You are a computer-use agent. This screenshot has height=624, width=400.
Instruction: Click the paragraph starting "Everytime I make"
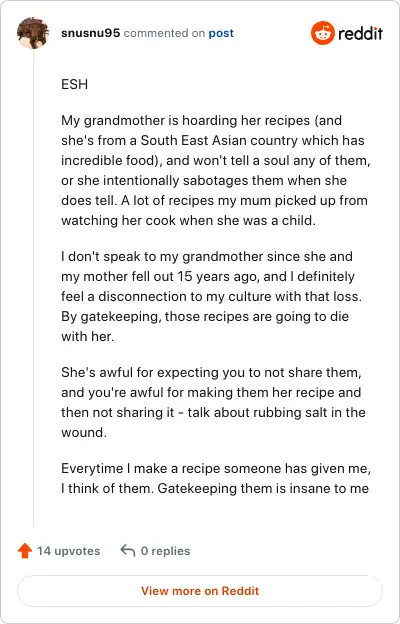[216, 478]
